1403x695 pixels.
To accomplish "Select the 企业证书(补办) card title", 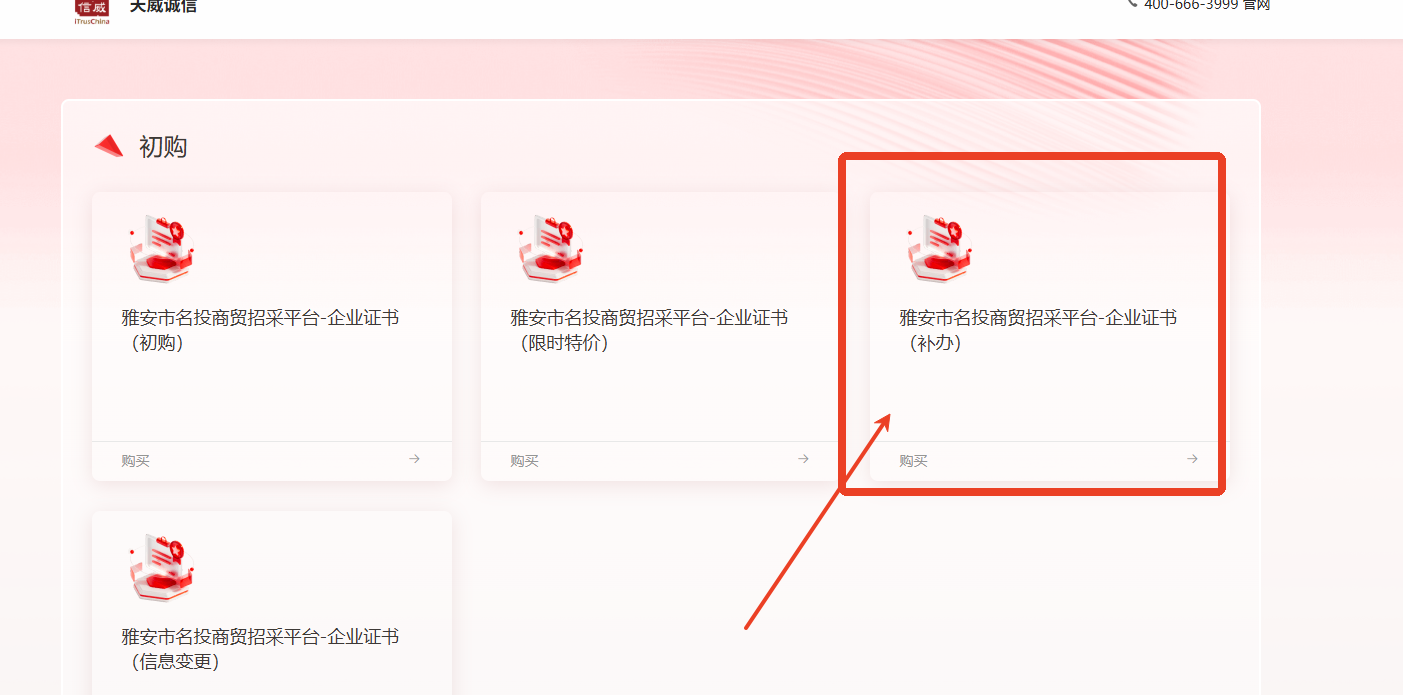I will pos(1038,330).
